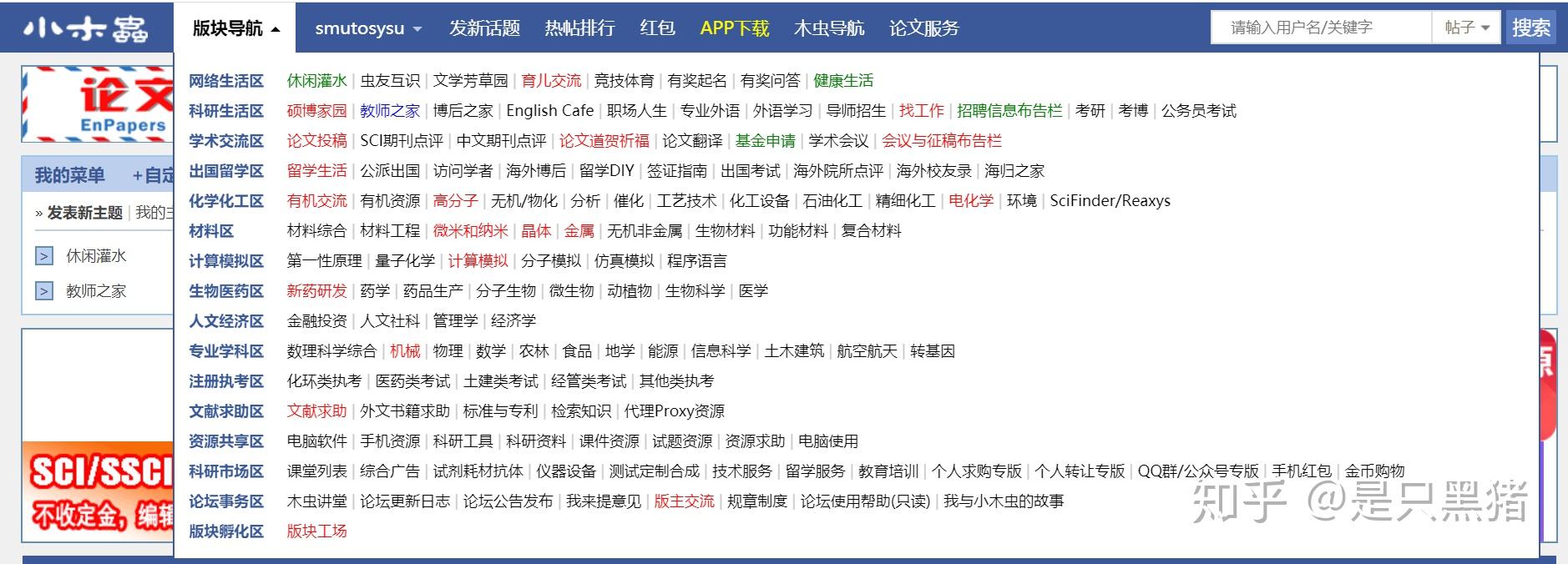Open the EnPapers banner image

coord(98,104)
